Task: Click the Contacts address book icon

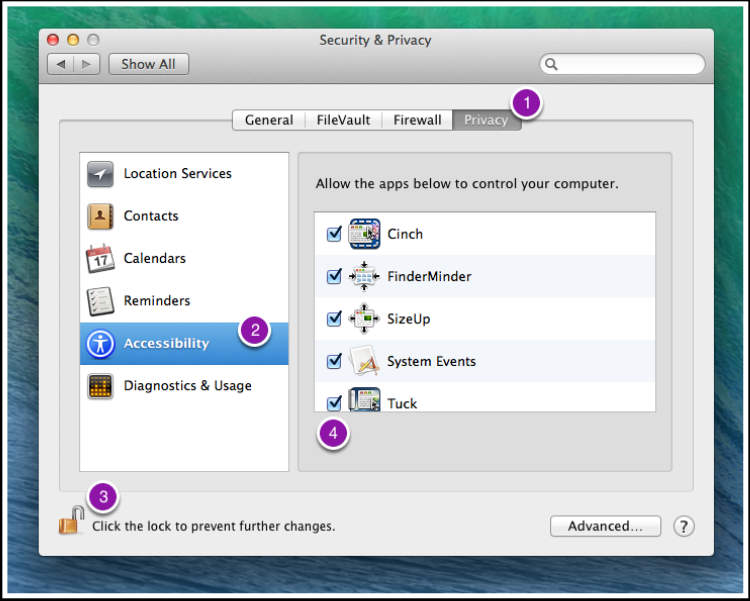Action: pos(100,216)
